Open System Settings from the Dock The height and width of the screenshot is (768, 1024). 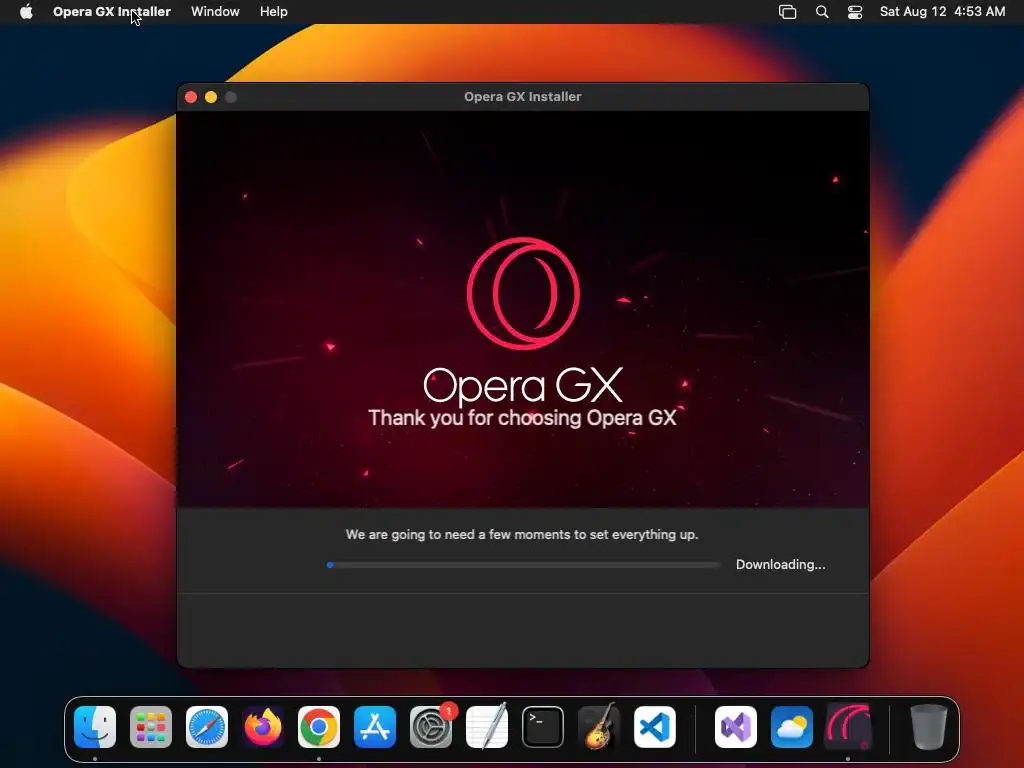(431, 727)
